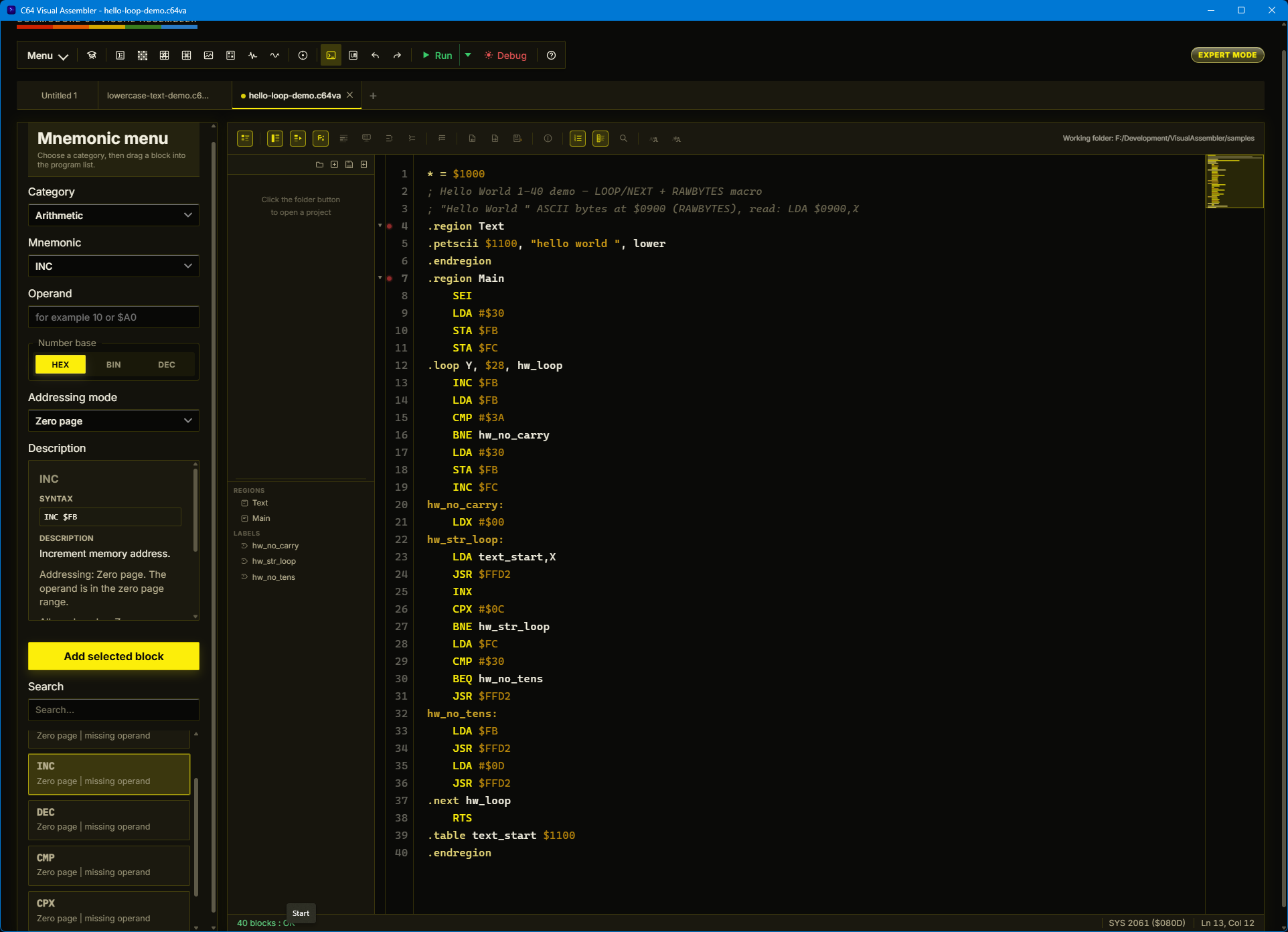The image size is (1288, 932).
Task: Select the CMP zero page block card
Action: click(x=109, y=866)
